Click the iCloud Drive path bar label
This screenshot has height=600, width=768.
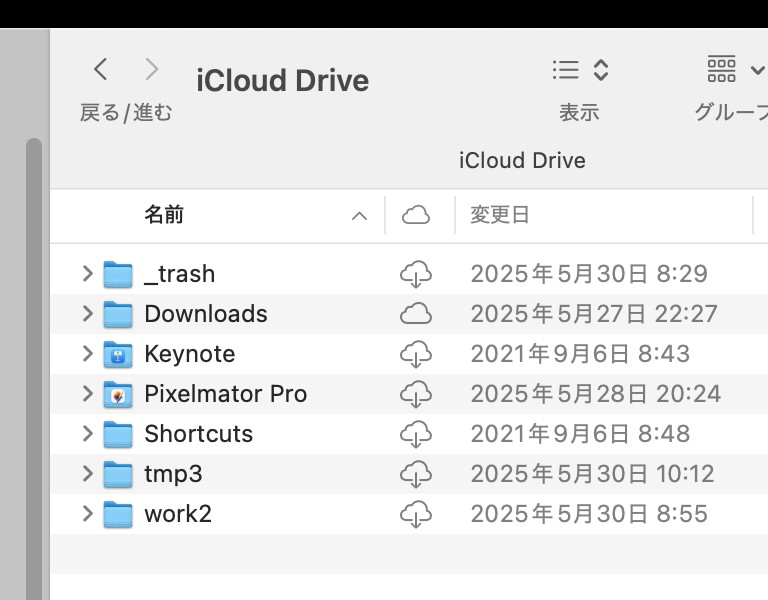pos(522,160)
